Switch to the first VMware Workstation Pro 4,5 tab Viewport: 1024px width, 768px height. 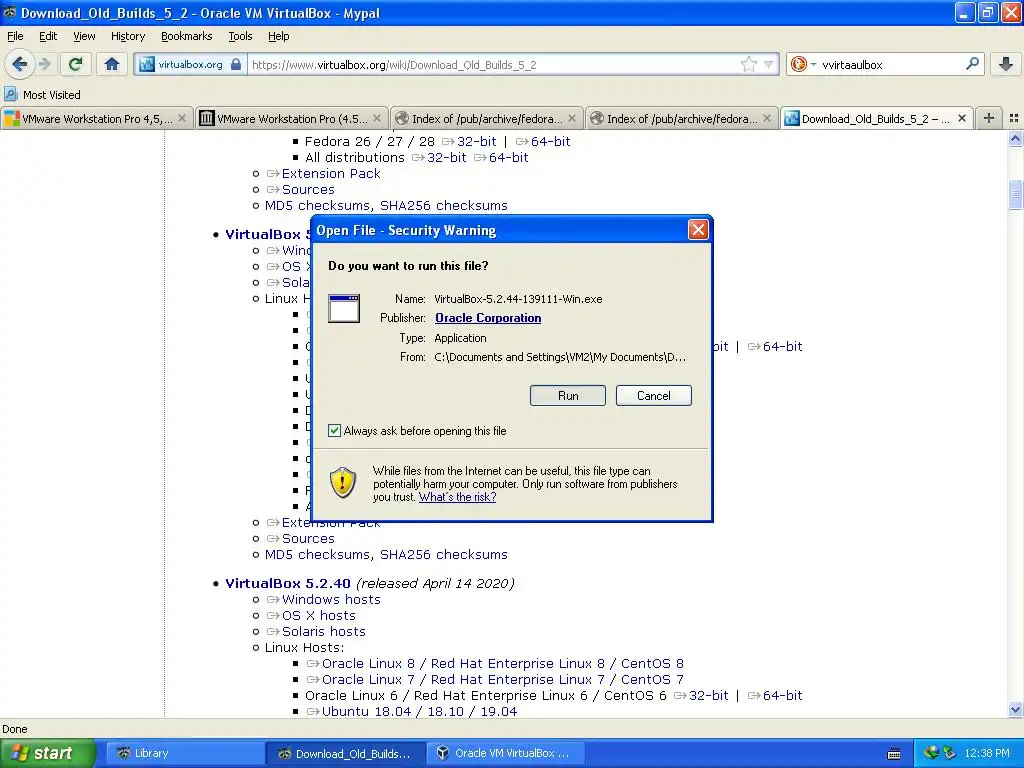pyautogui.click(x=97, y=118)
